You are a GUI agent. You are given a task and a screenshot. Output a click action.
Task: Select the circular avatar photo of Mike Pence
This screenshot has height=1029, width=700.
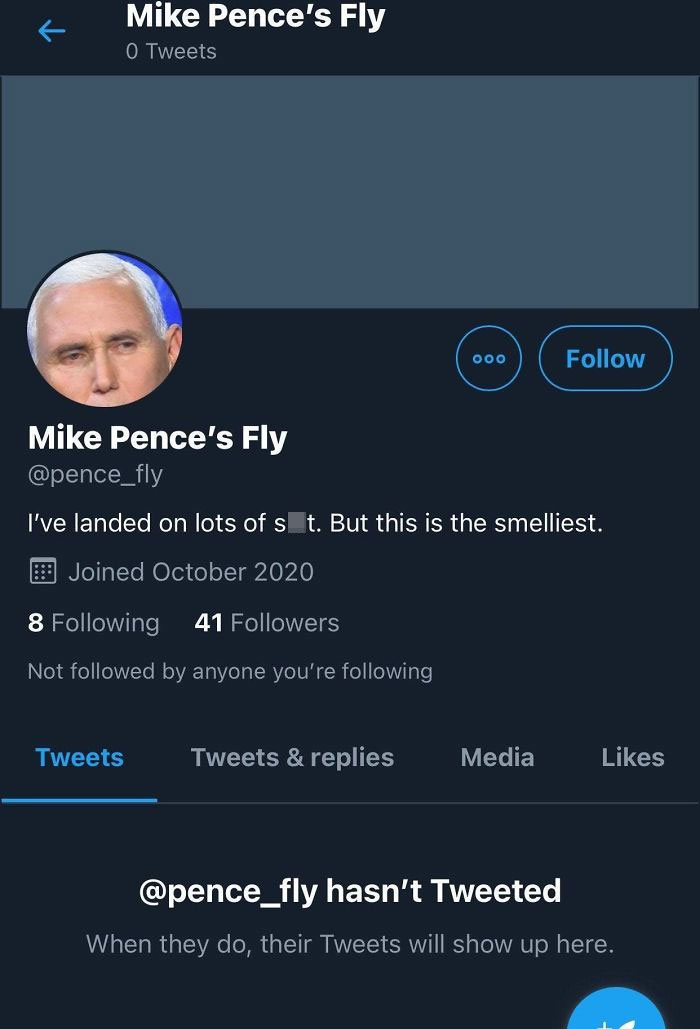(x=105, y=330)
